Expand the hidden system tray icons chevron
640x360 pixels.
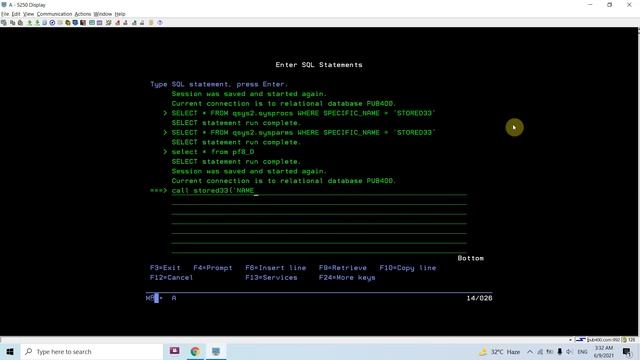click(530, 352)
